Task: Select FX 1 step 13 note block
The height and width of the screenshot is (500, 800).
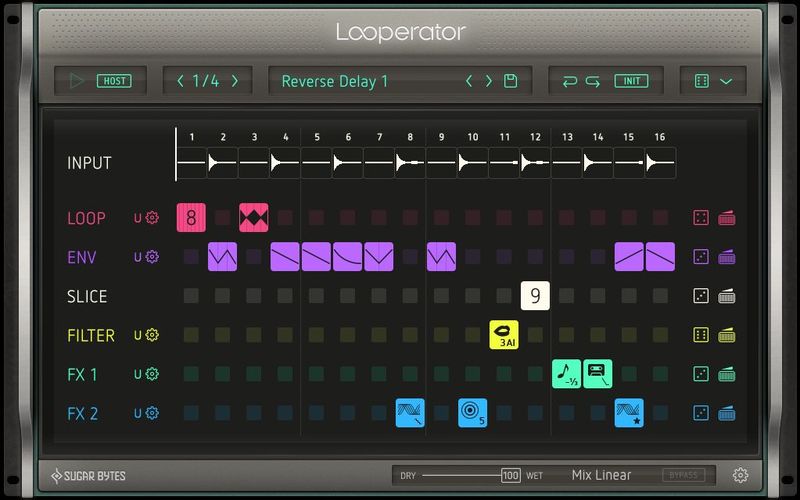Action: [566, 374]
